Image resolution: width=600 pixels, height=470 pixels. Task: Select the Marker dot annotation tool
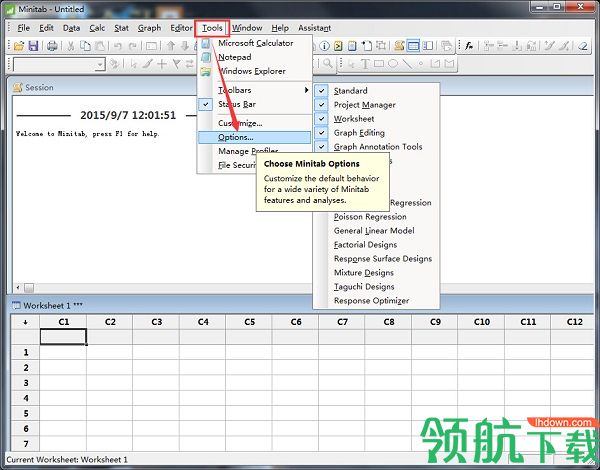pos(421,64)
